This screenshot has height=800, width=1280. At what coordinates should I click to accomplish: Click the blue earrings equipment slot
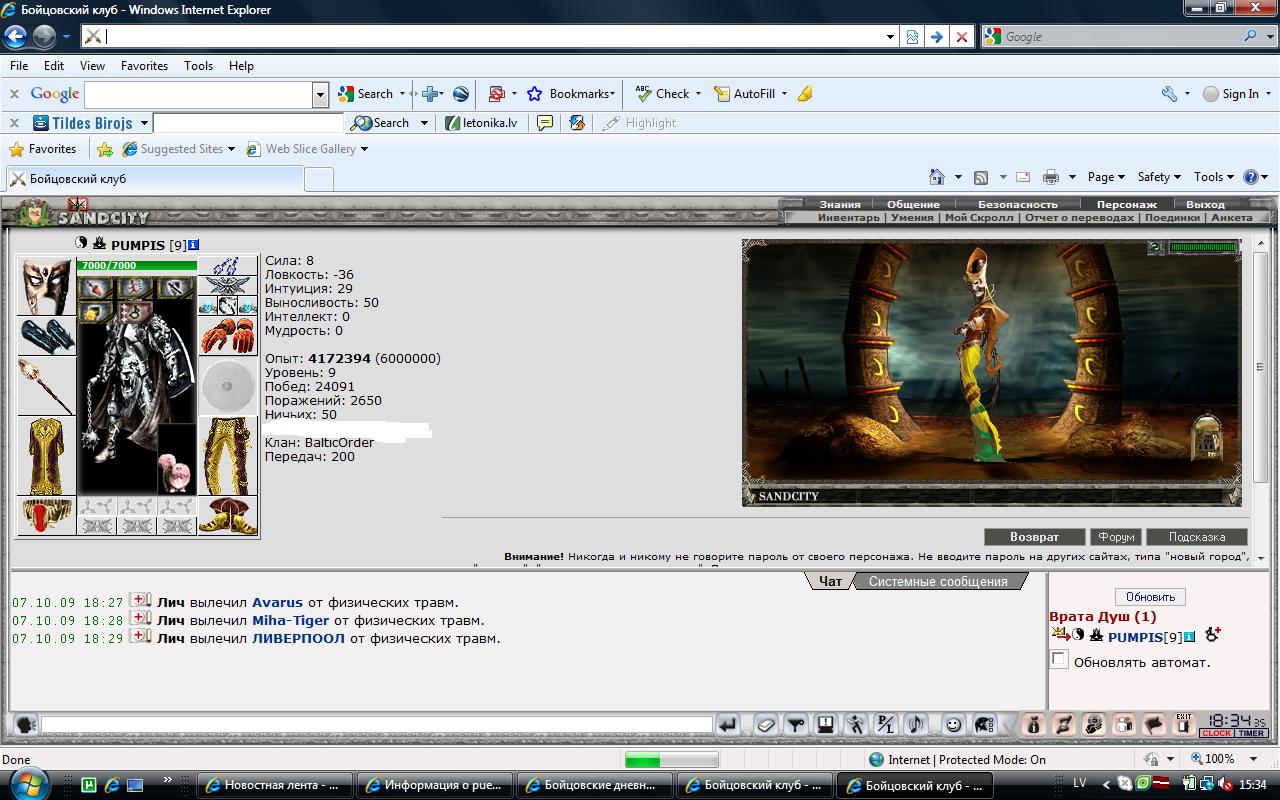[228, 266]
